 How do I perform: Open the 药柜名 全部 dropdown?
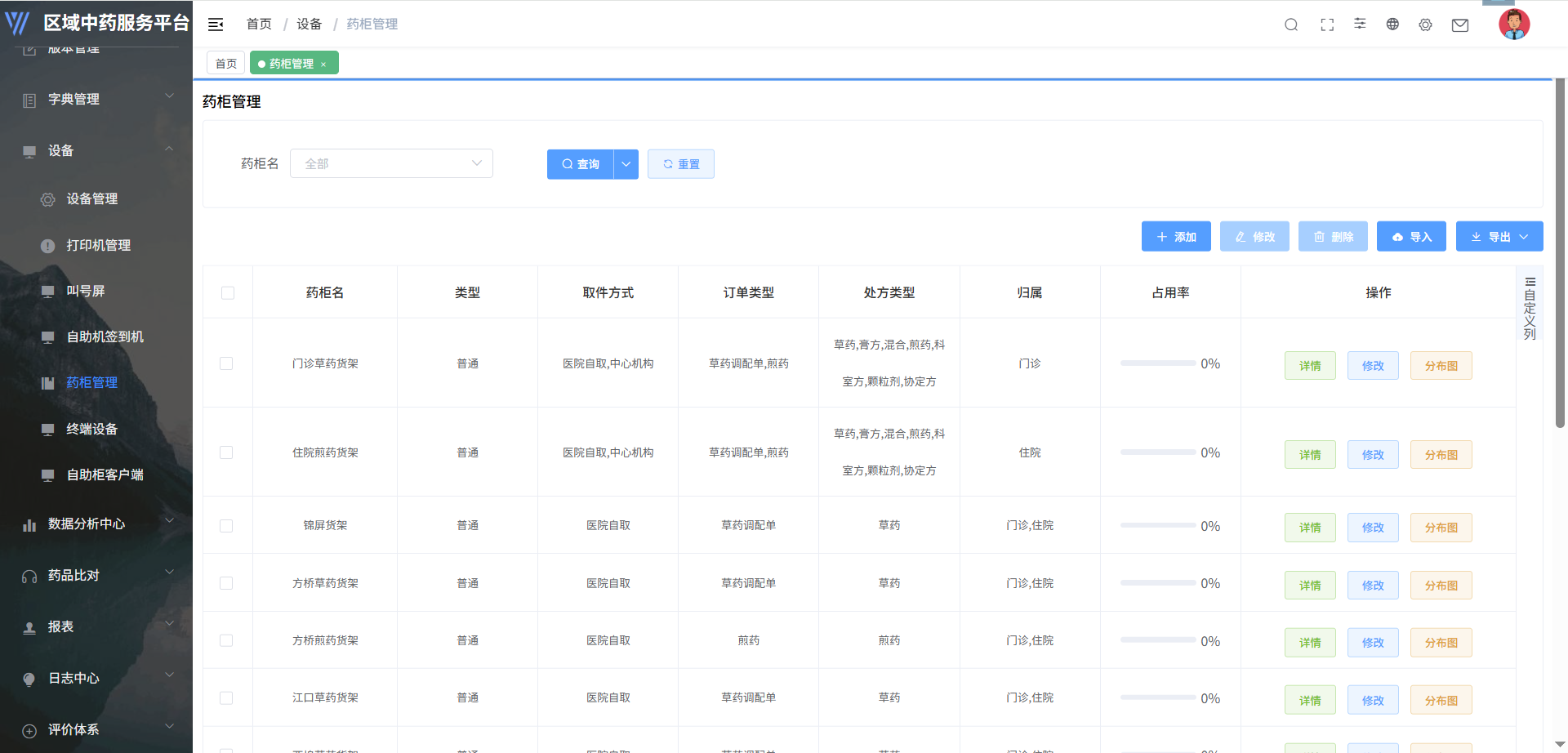coord(392,163)
